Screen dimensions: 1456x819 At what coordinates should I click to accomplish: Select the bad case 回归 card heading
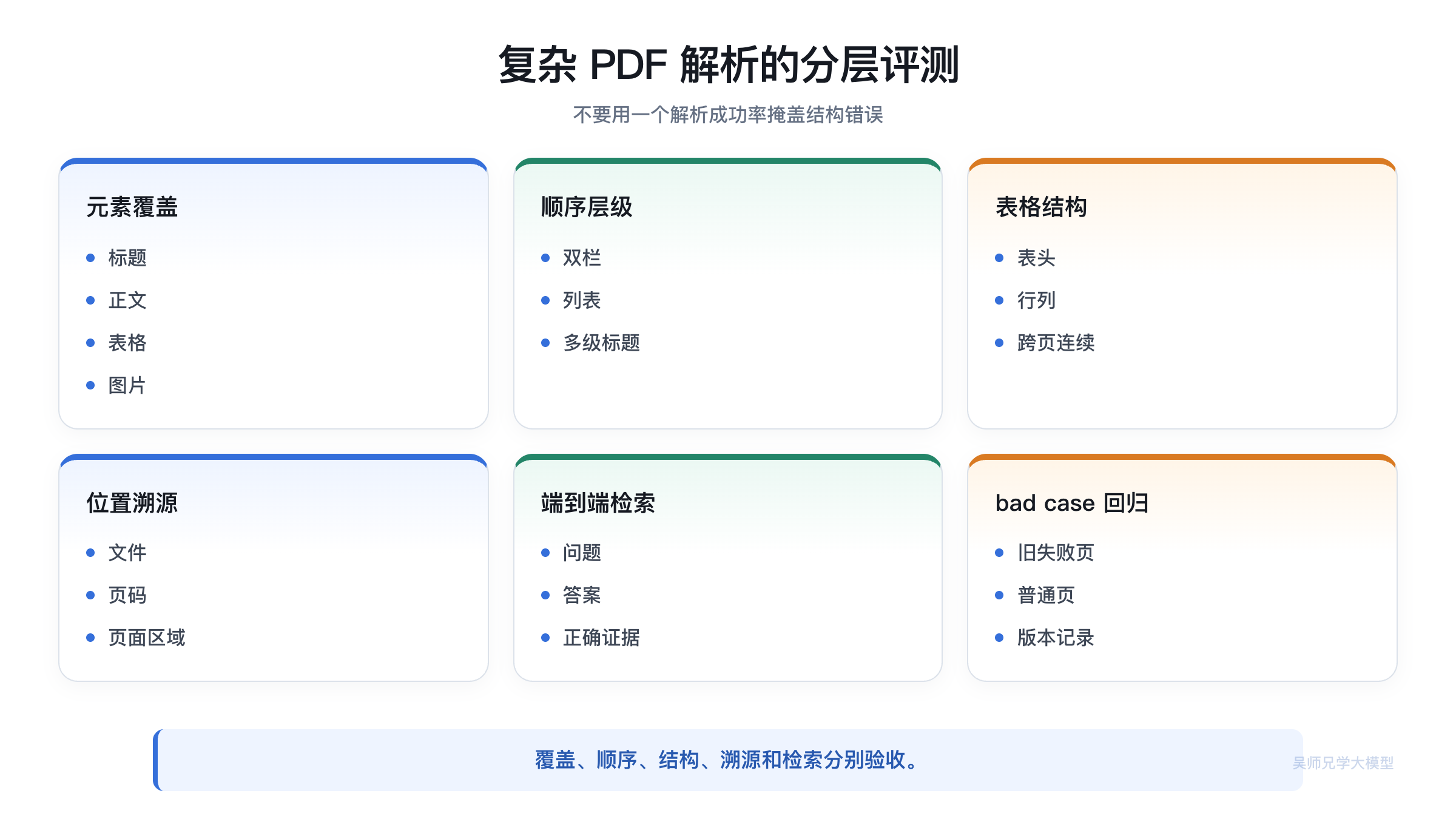(x=1072, y=503)
